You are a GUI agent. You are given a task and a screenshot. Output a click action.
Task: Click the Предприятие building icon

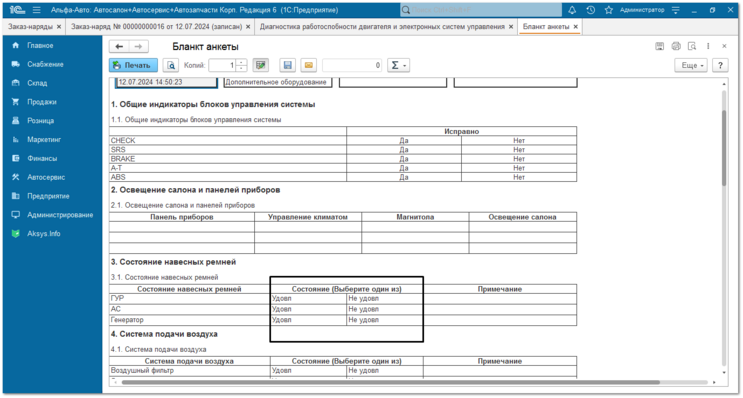[x=16, y=196]
